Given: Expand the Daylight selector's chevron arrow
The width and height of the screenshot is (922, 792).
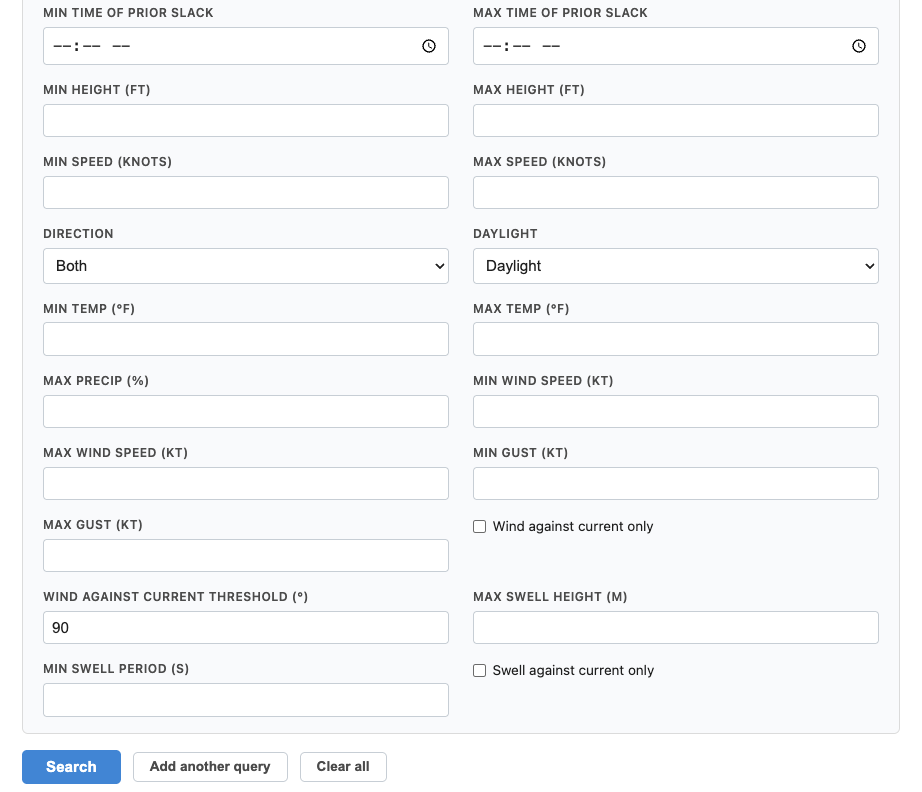Looking at the screenshot, I should click(867, 265).
